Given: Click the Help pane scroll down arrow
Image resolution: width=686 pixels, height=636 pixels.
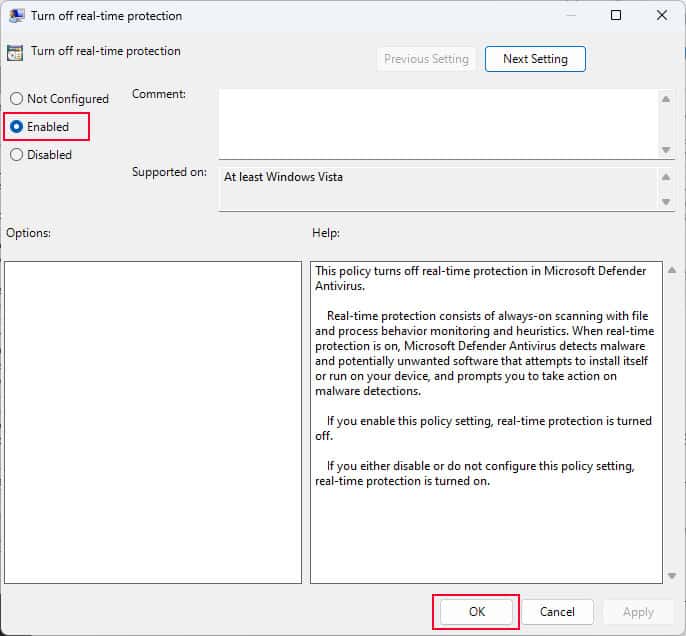Looking at the screenshot, I should pyautogui.click(x=672, y=576).
